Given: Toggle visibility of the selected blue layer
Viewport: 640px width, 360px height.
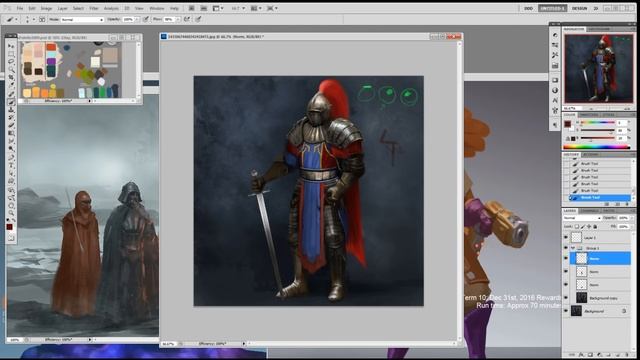Looking at the screenshot, I should click(566, 258).
